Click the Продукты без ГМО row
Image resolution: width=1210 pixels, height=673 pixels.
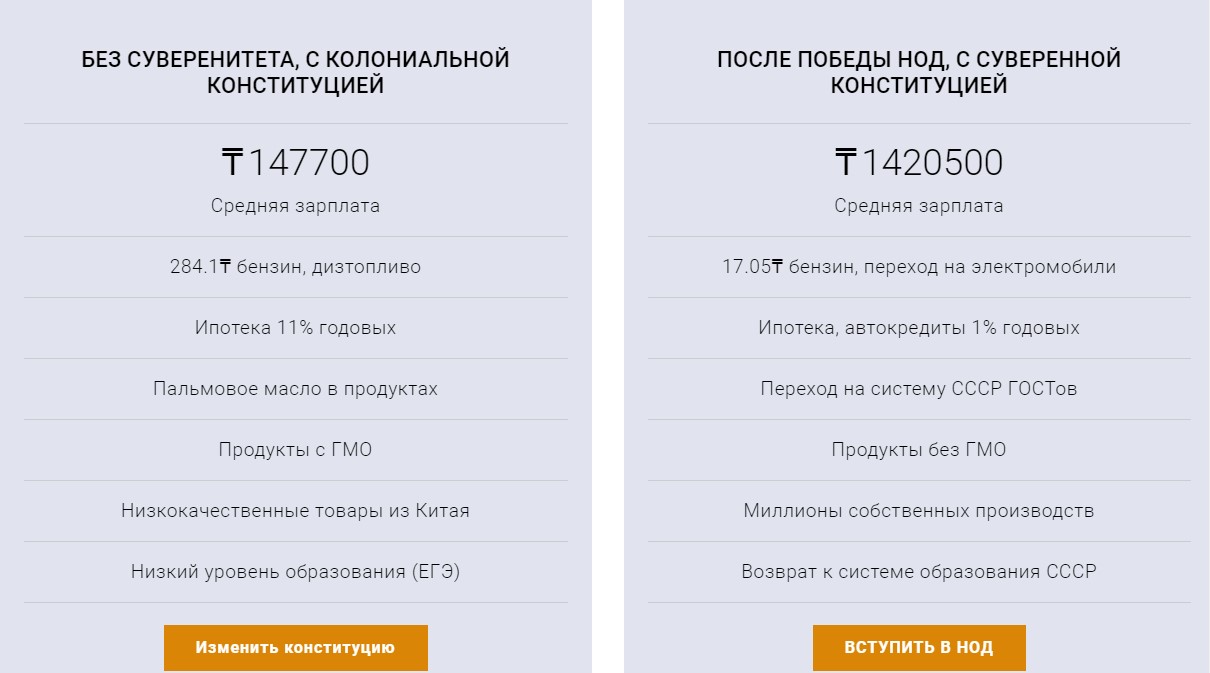[919, 450]
